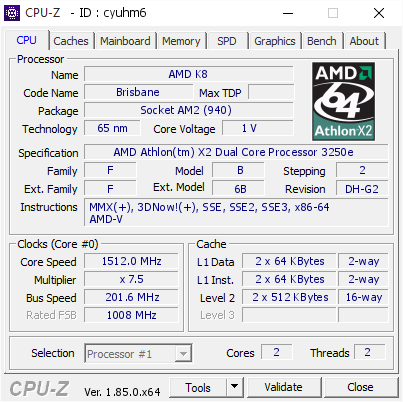The height and width of the screenshot is (402, 403).
Task: Click the CPU-Z app icon in title bar
Action: pyautogui.click(x=12, y=13)
